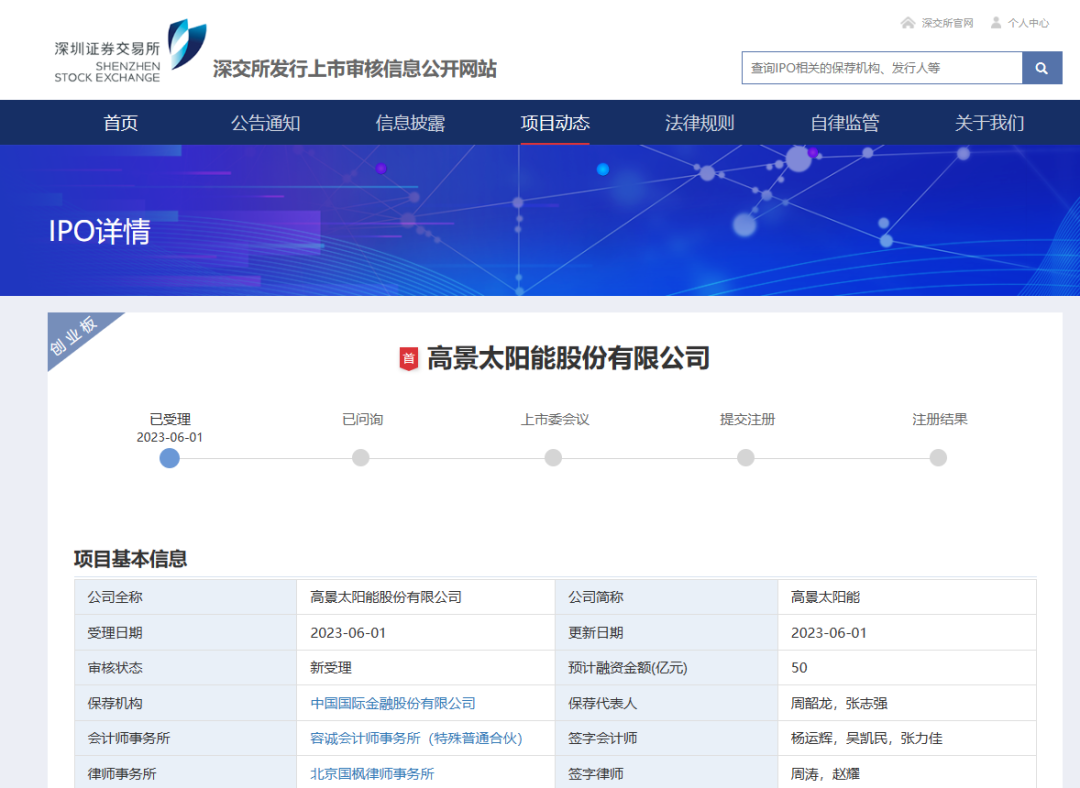Screen dimensions: 1080x788
Task: Click the 更新日期 label cell
Action: [667, 633]
